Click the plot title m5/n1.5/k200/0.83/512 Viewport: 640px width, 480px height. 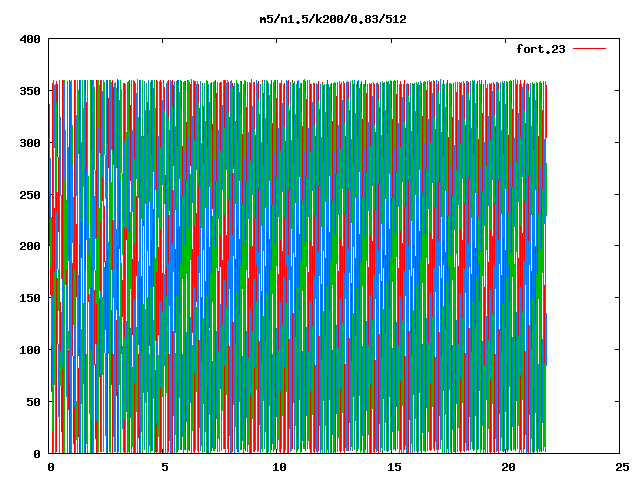tap(333, 19)
